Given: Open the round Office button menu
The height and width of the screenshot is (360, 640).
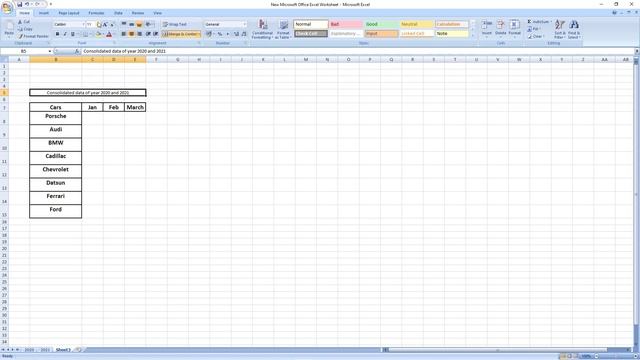Looking at the screenshot, I should (7, 7).
